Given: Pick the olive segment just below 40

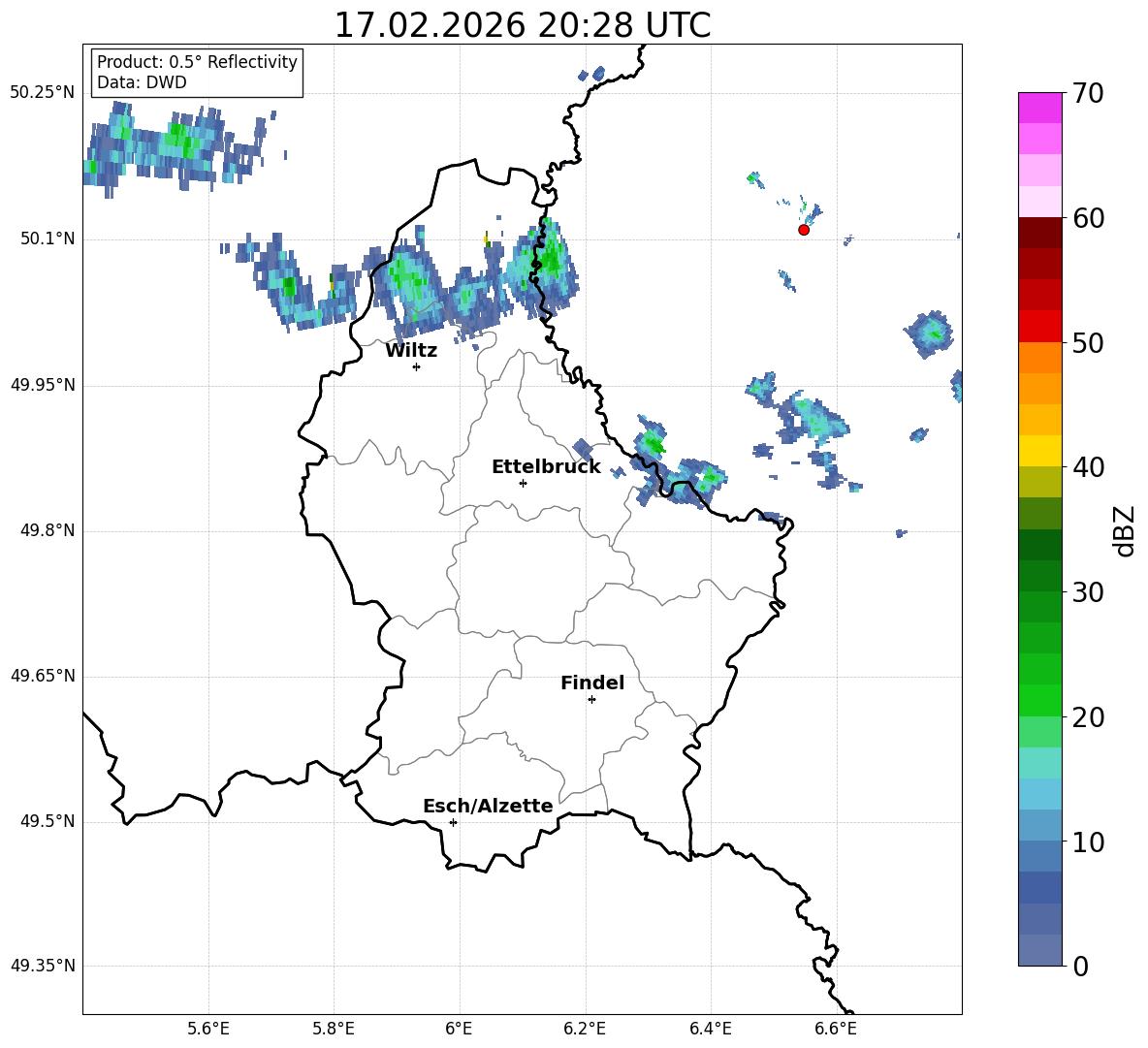Looking at the screenshot, I should pyautogui.click(x=1039, y=482).
